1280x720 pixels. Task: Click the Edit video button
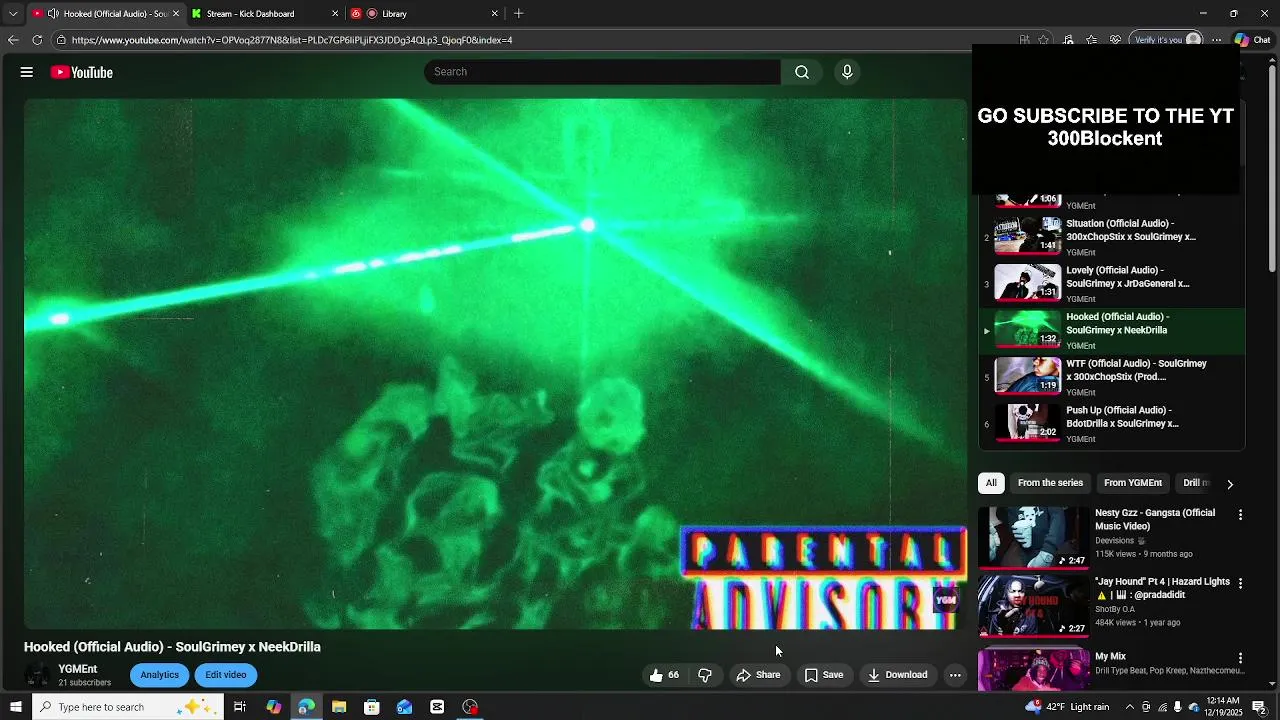(226, 675)
